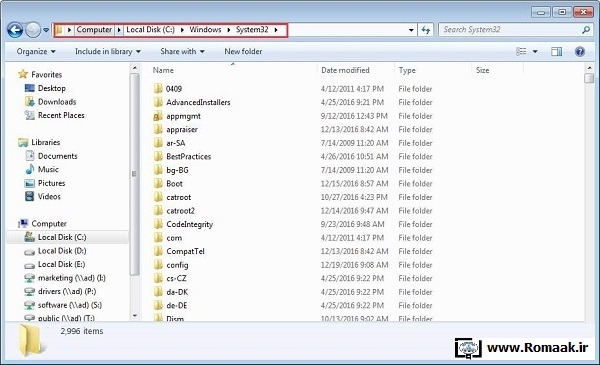This screenshot has width=600, height=365.
Task: Open the Share with menu
Action: [x=182, y=51]
